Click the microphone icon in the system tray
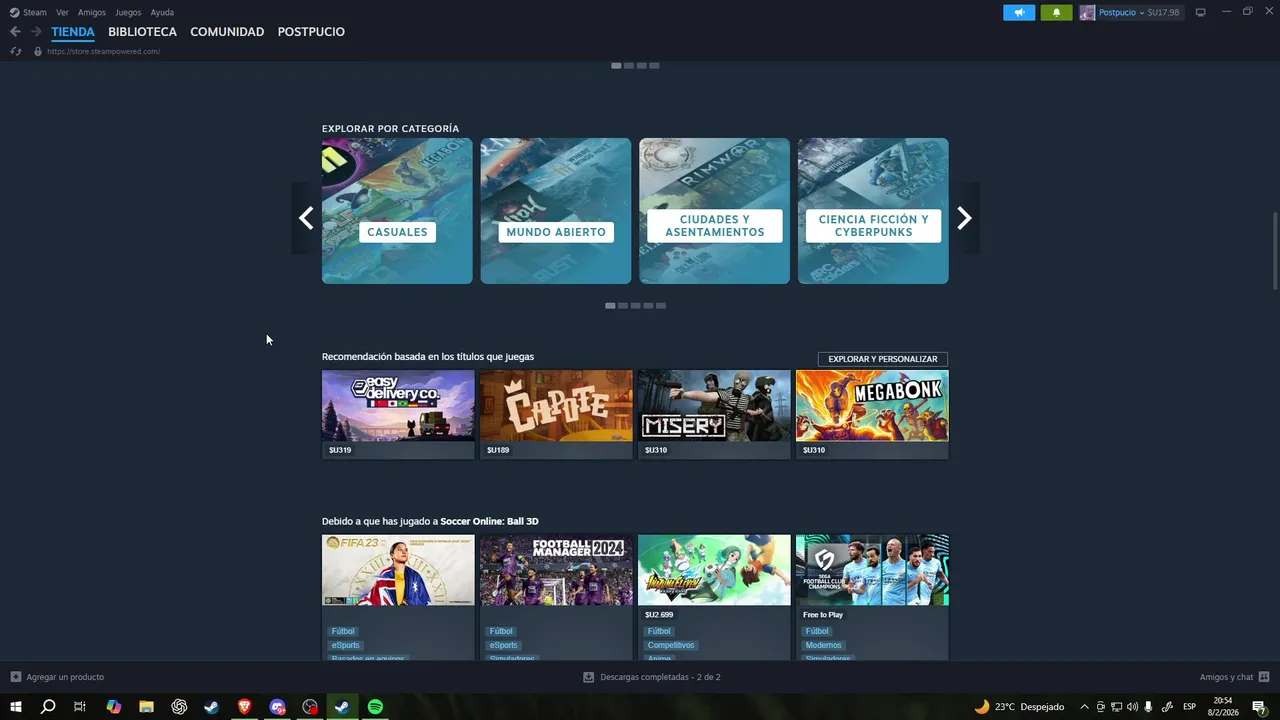 [1148, 707]
